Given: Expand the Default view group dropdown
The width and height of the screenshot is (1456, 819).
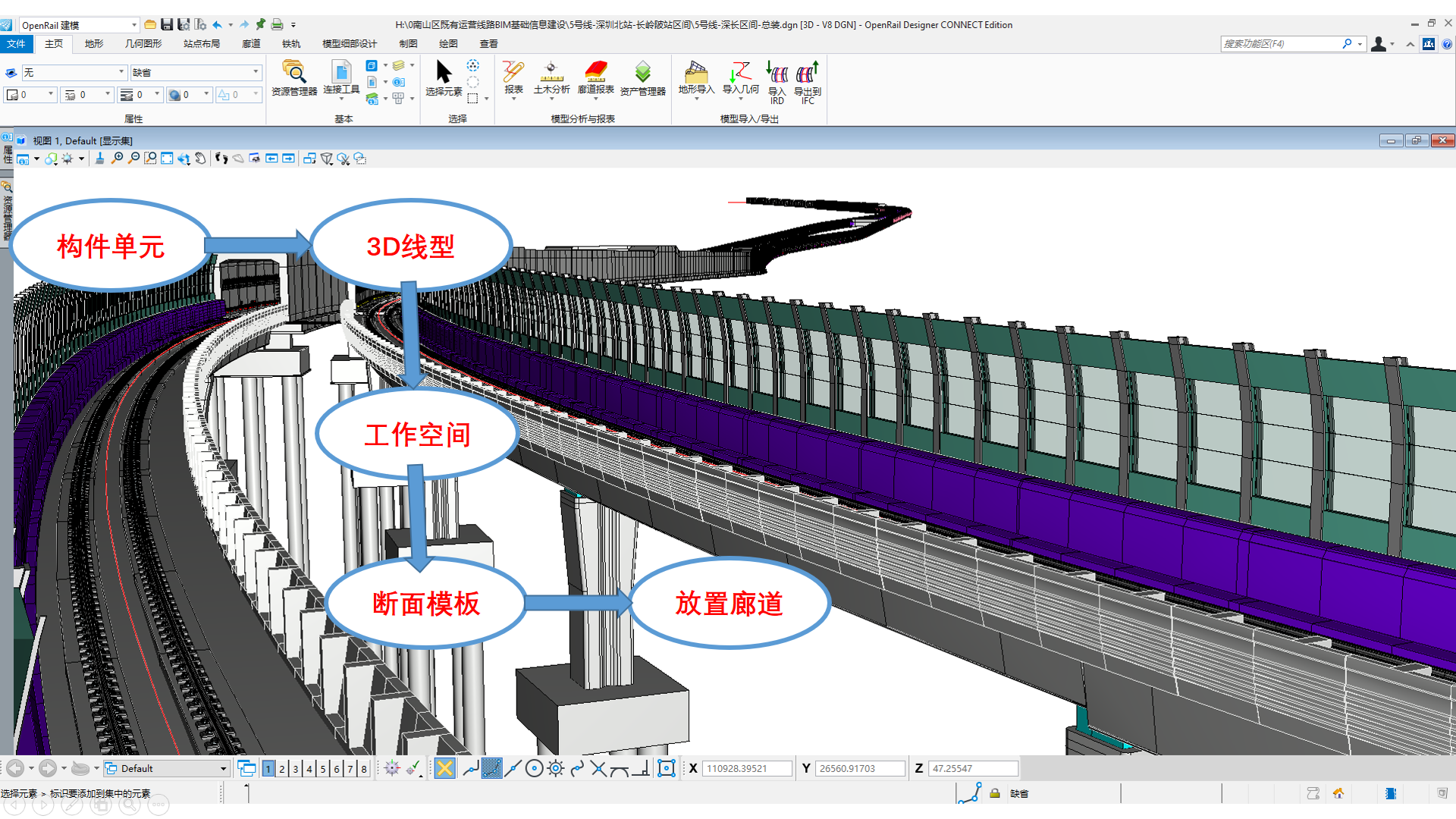Looking at the screenshot, I should tap(223, 769).
